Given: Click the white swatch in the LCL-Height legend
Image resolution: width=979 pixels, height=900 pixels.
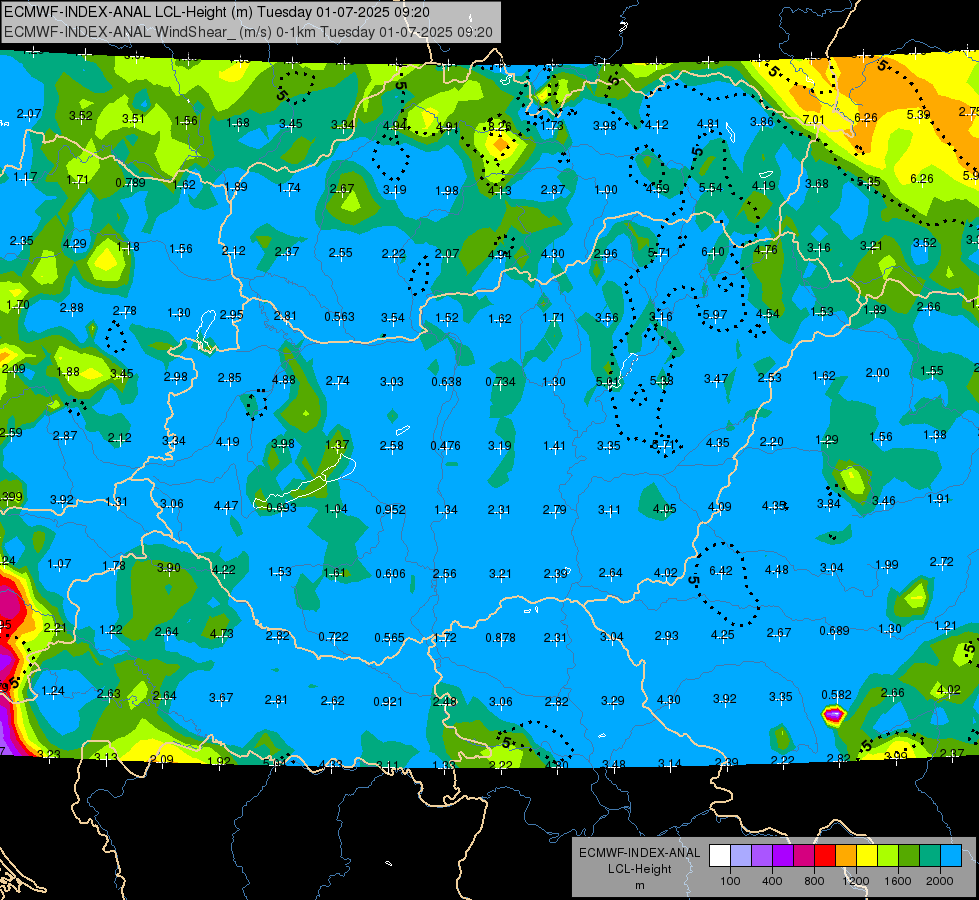Looking at the screenshot, I should [720, 856].
